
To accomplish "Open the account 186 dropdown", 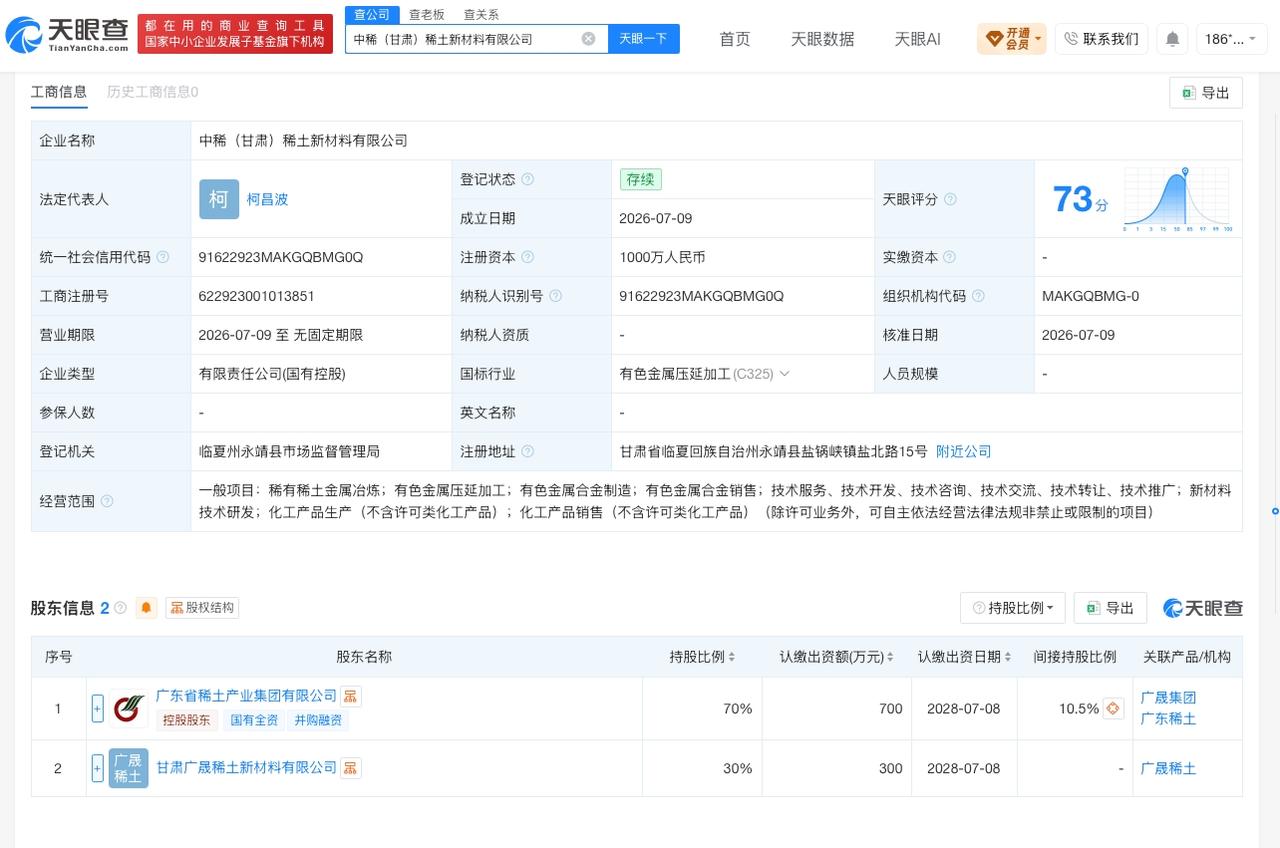I will coord(1231,39).
